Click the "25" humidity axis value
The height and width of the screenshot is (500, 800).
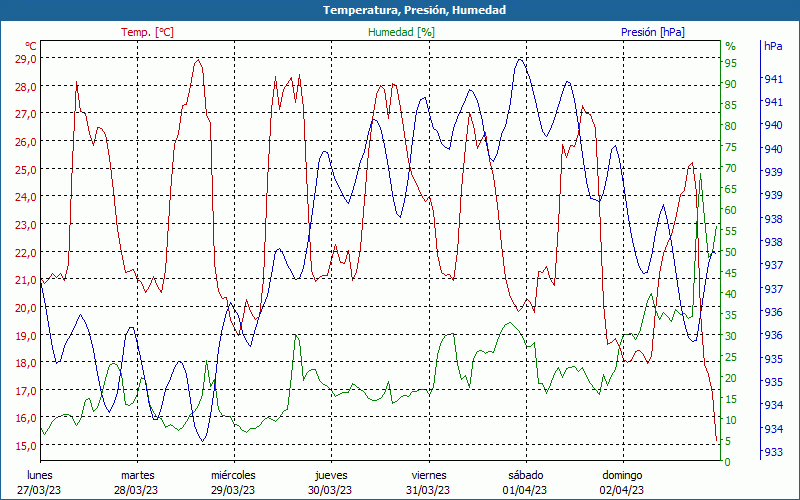[731, 357]
